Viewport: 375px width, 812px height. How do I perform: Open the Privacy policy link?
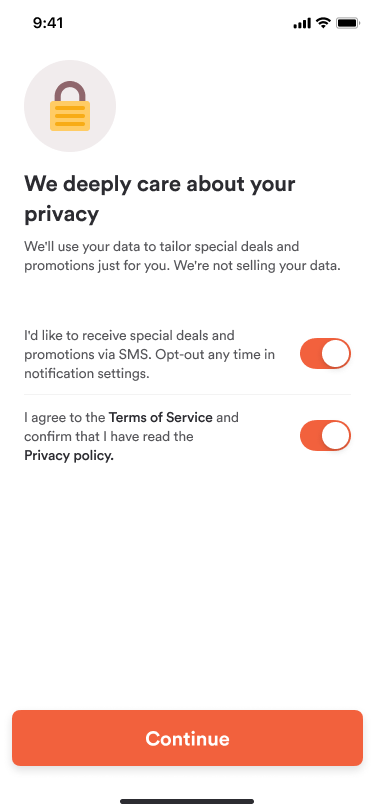69,456
